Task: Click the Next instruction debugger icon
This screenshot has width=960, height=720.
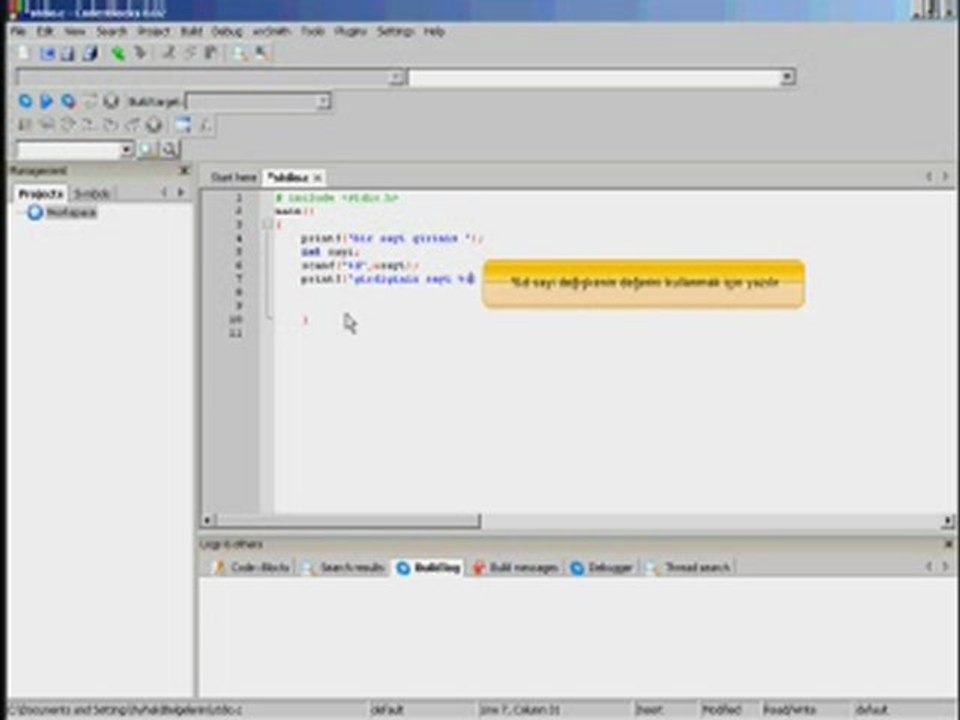Action: pyautogui.click(x=89, y=125)
